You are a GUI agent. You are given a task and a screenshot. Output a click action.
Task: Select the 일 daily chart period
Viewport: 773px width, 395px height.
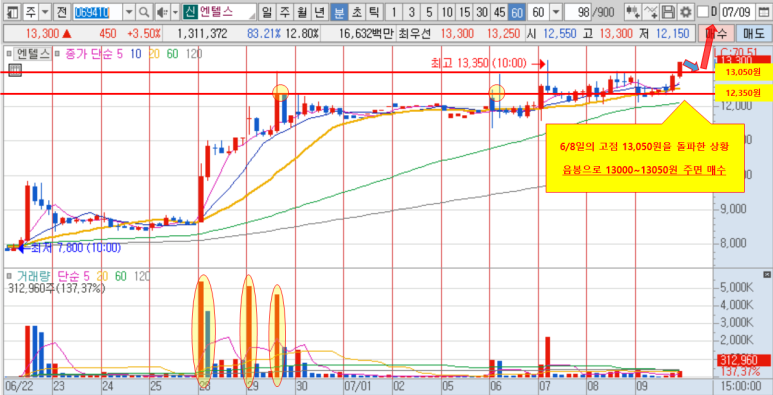pos(267,12)
